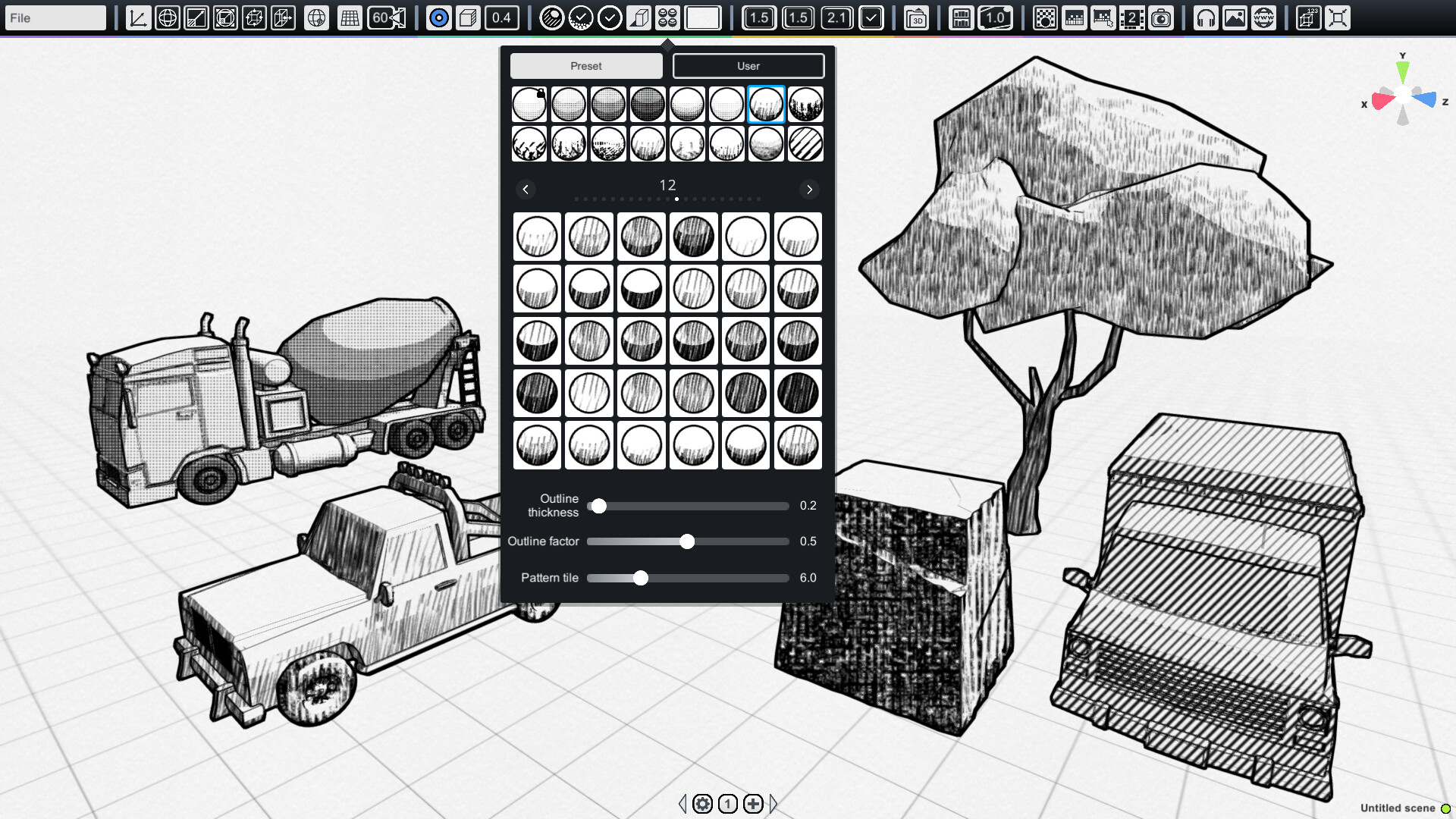Switch to the User tab

click(748, 65)
